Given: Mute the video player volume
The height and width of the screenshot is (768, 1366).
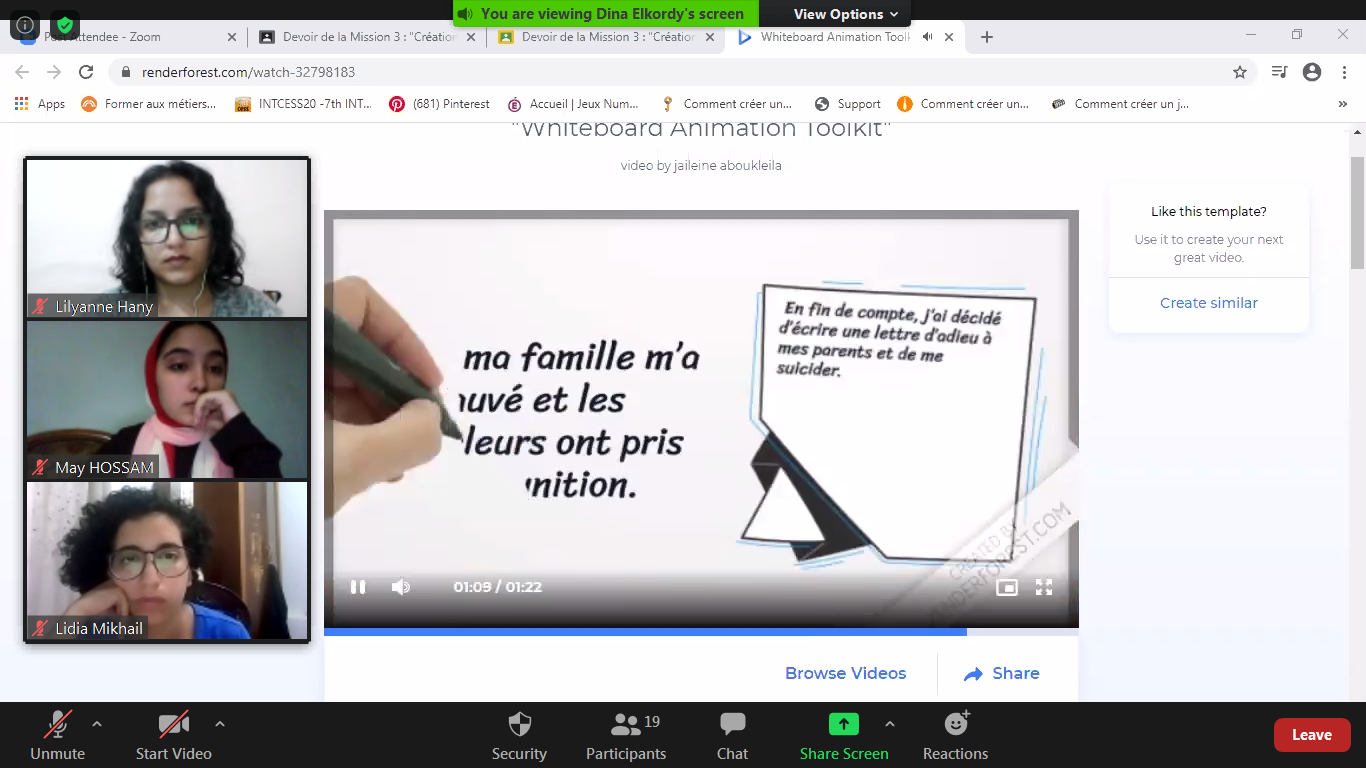Looking at the screenshot, I should (x=400, y=587).
